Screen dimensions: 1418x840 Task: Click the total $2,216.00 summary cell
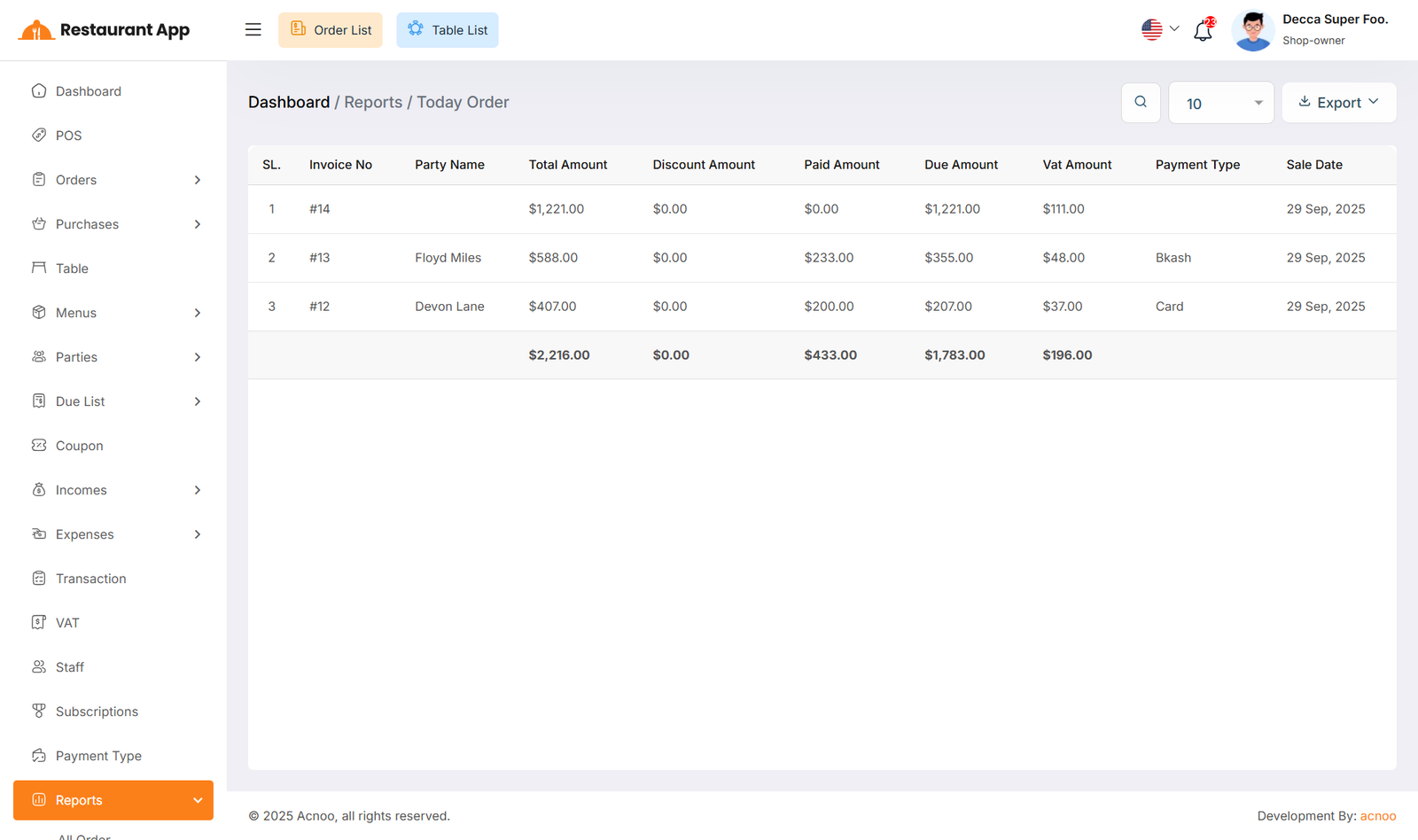tap(559, 355)
